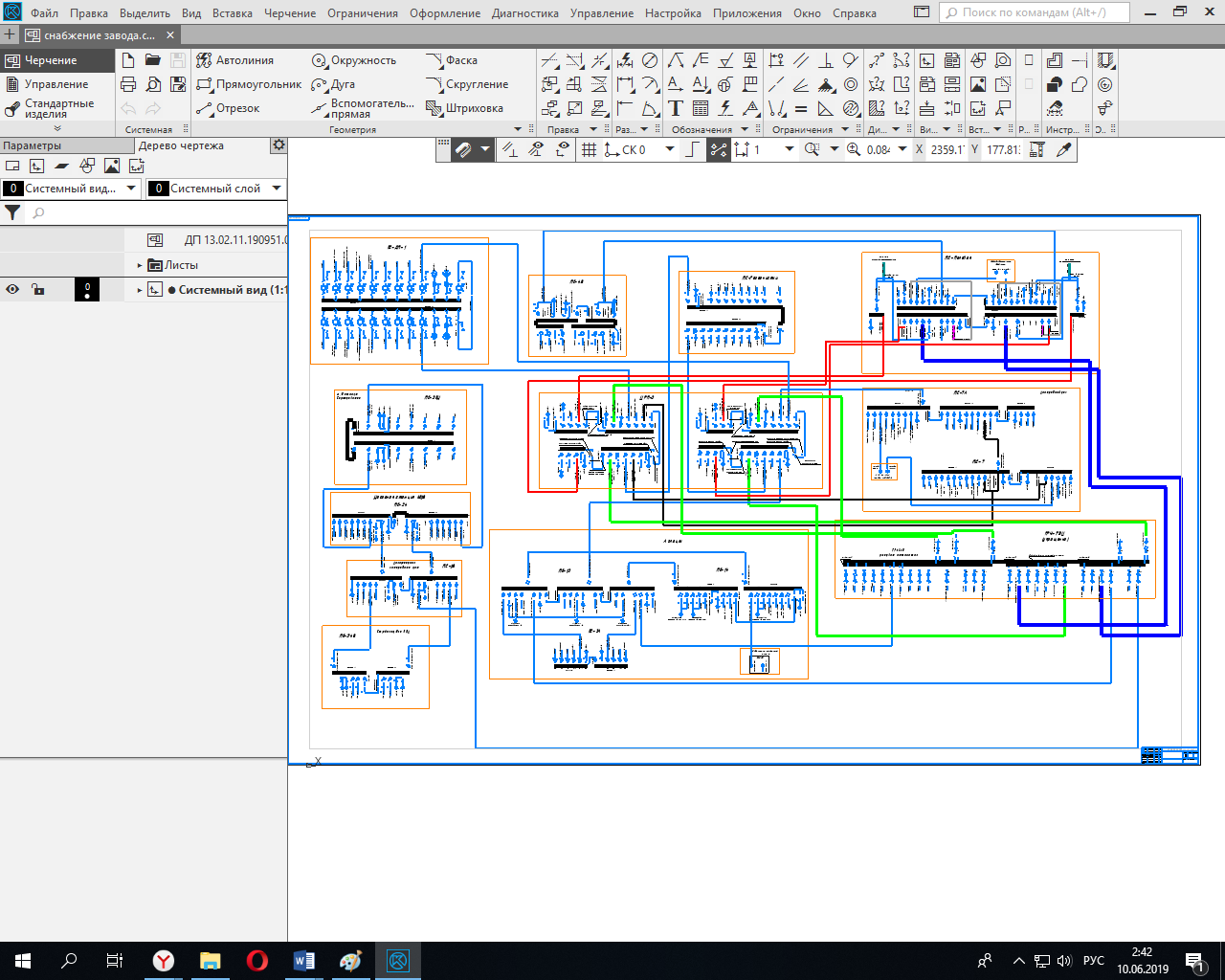Switch to the Параметры tab
The image size is (1225, 980).
pos(33,145)
